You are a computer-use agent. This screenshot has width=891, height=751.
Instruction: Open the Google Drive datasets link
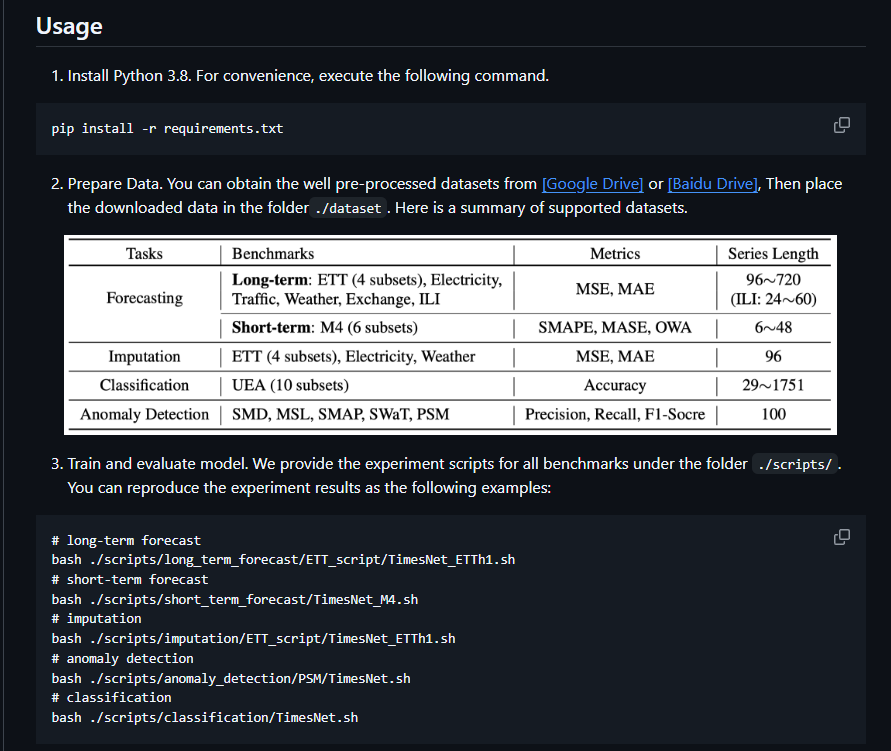[x=592, y=184]
